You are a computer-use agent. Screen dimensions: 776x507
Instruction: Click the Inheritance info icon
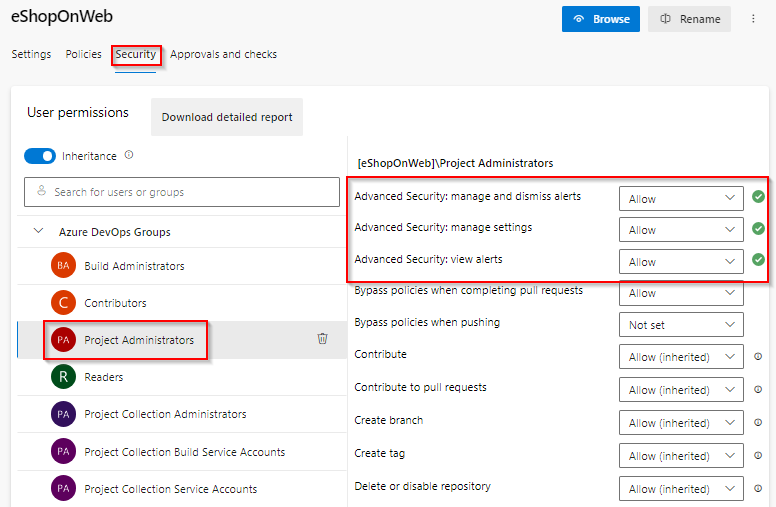129,155
